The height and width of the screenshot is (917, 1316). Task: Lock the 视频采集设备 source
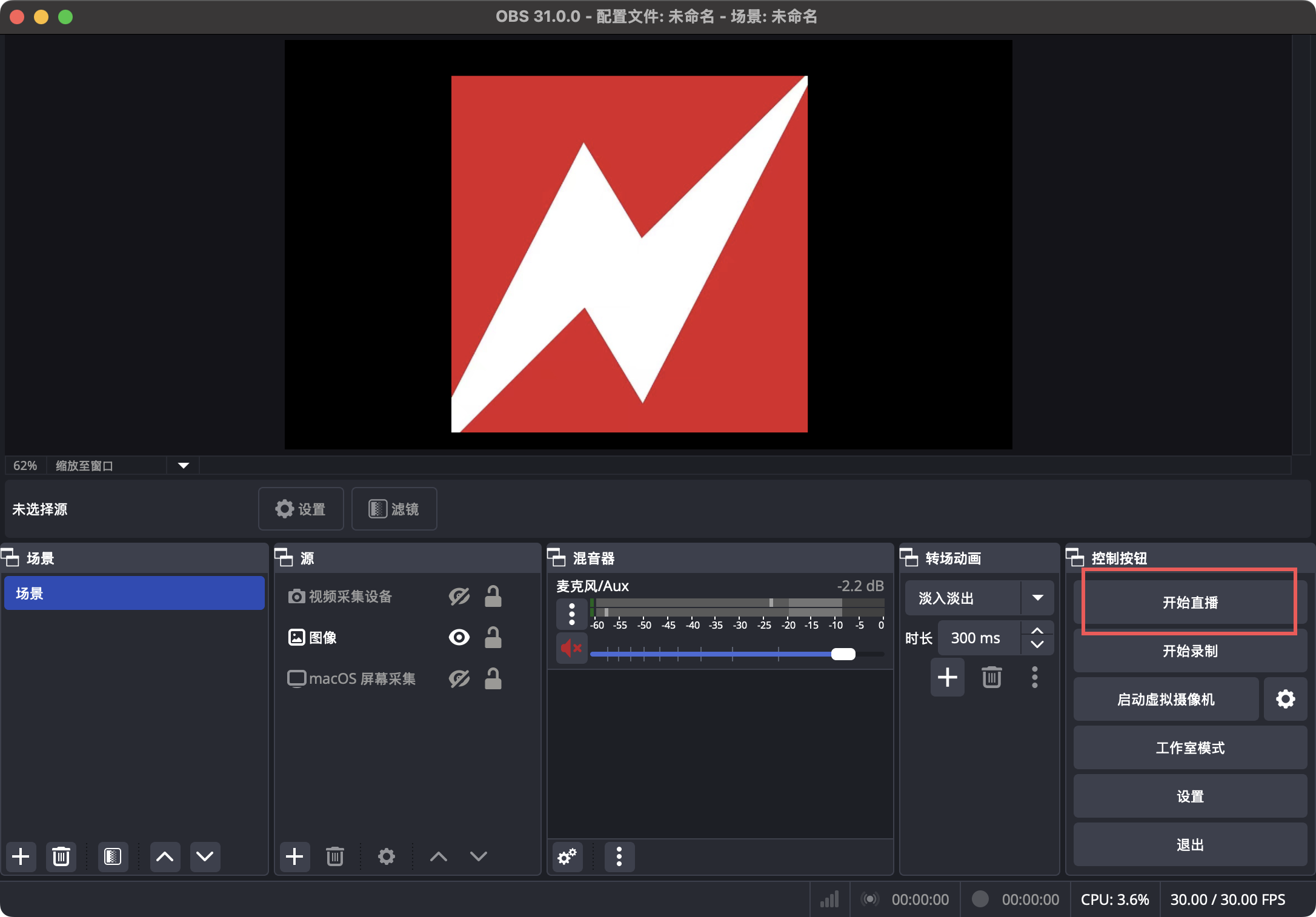[493, 597]
